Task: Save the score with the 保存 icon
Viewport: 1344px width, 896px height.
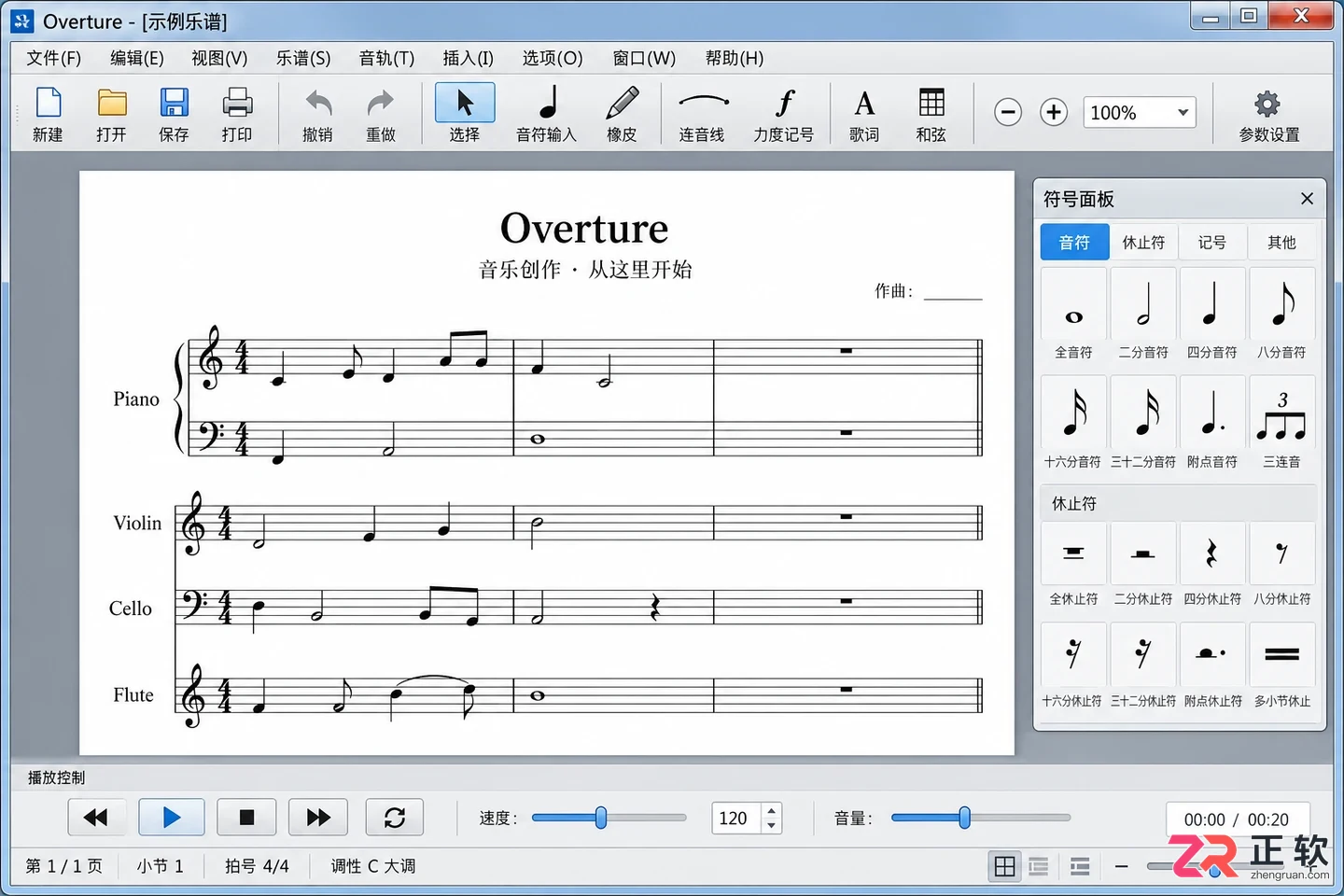Action: (174, 114)
